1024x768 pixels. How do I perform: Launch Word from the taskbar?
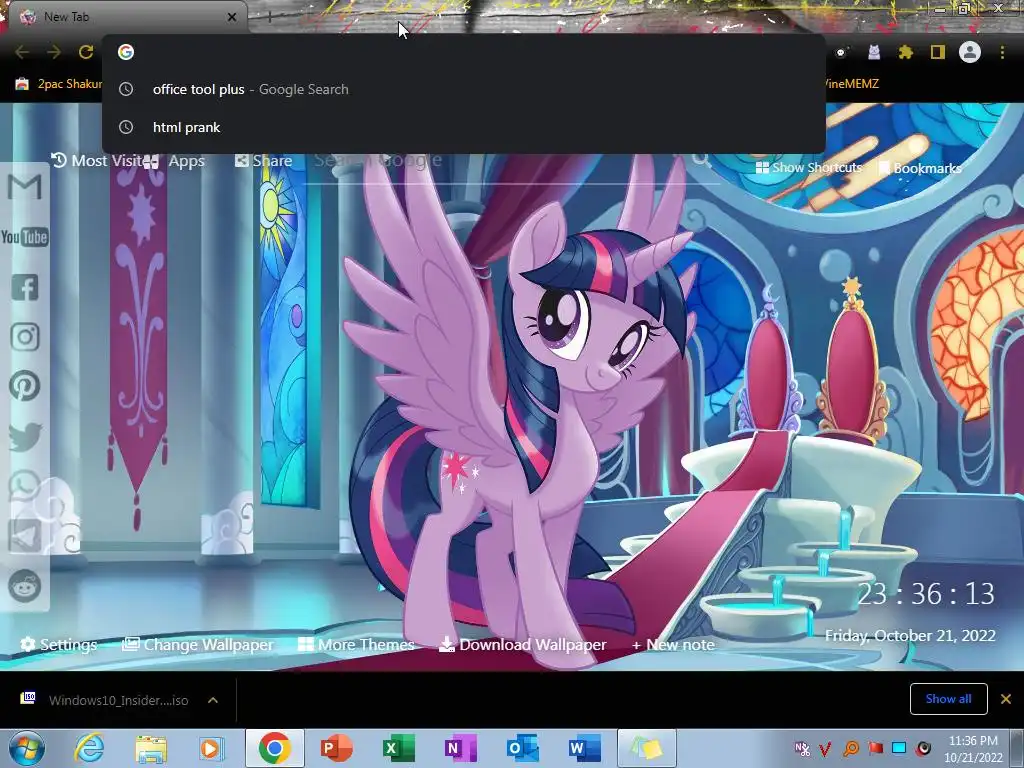[584, 748]
